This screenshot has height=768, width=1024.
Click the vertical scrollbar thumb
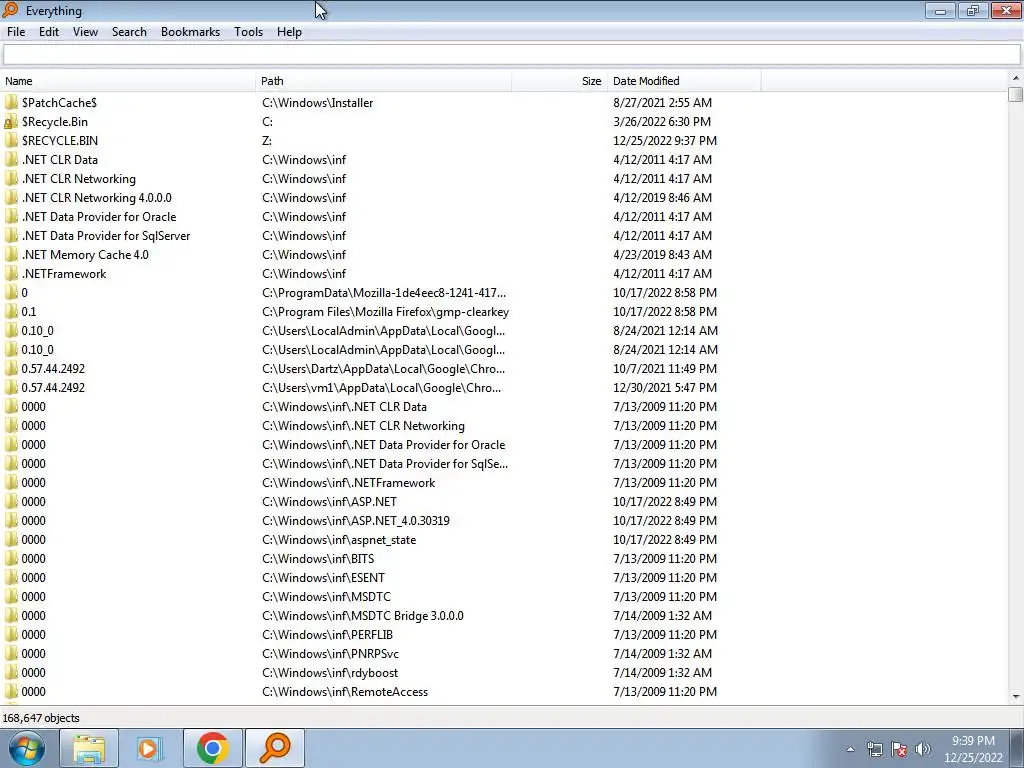point(1015,94)
